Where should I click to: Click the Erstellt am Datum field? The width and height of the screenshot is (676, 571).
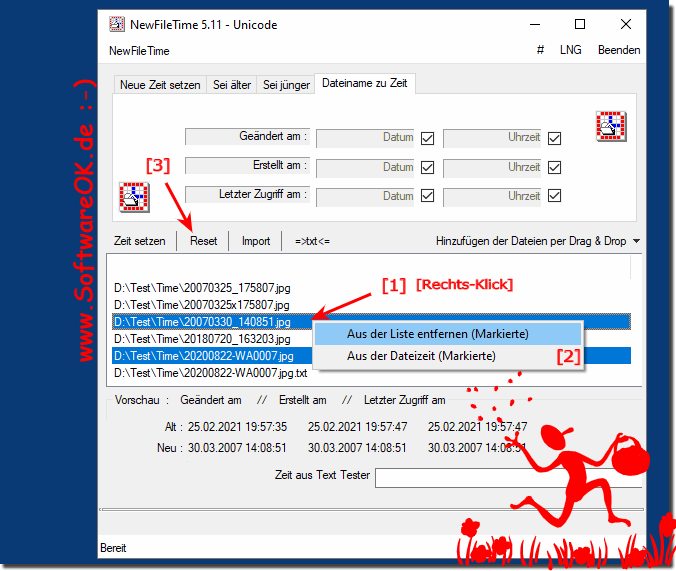365,168
